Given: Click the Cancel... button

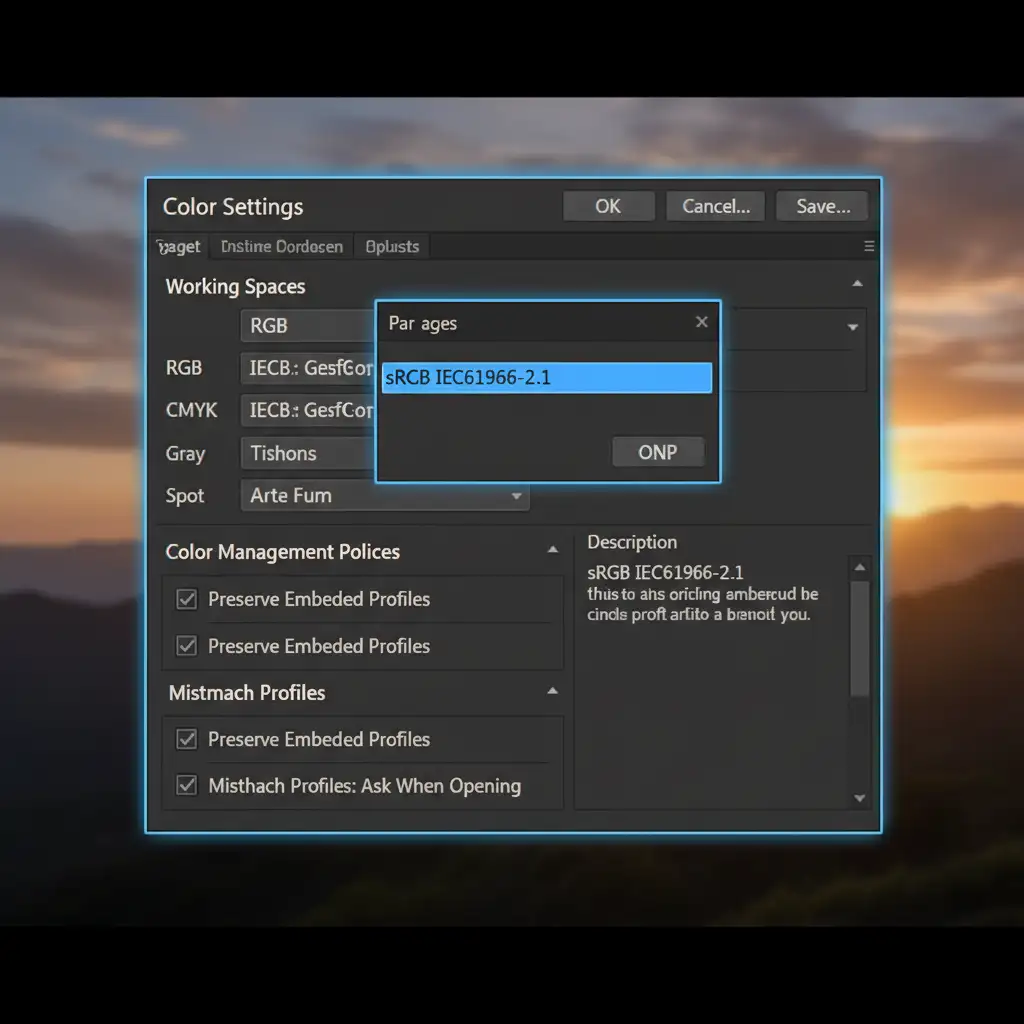Looking at the screenshot, I should 715,206.
